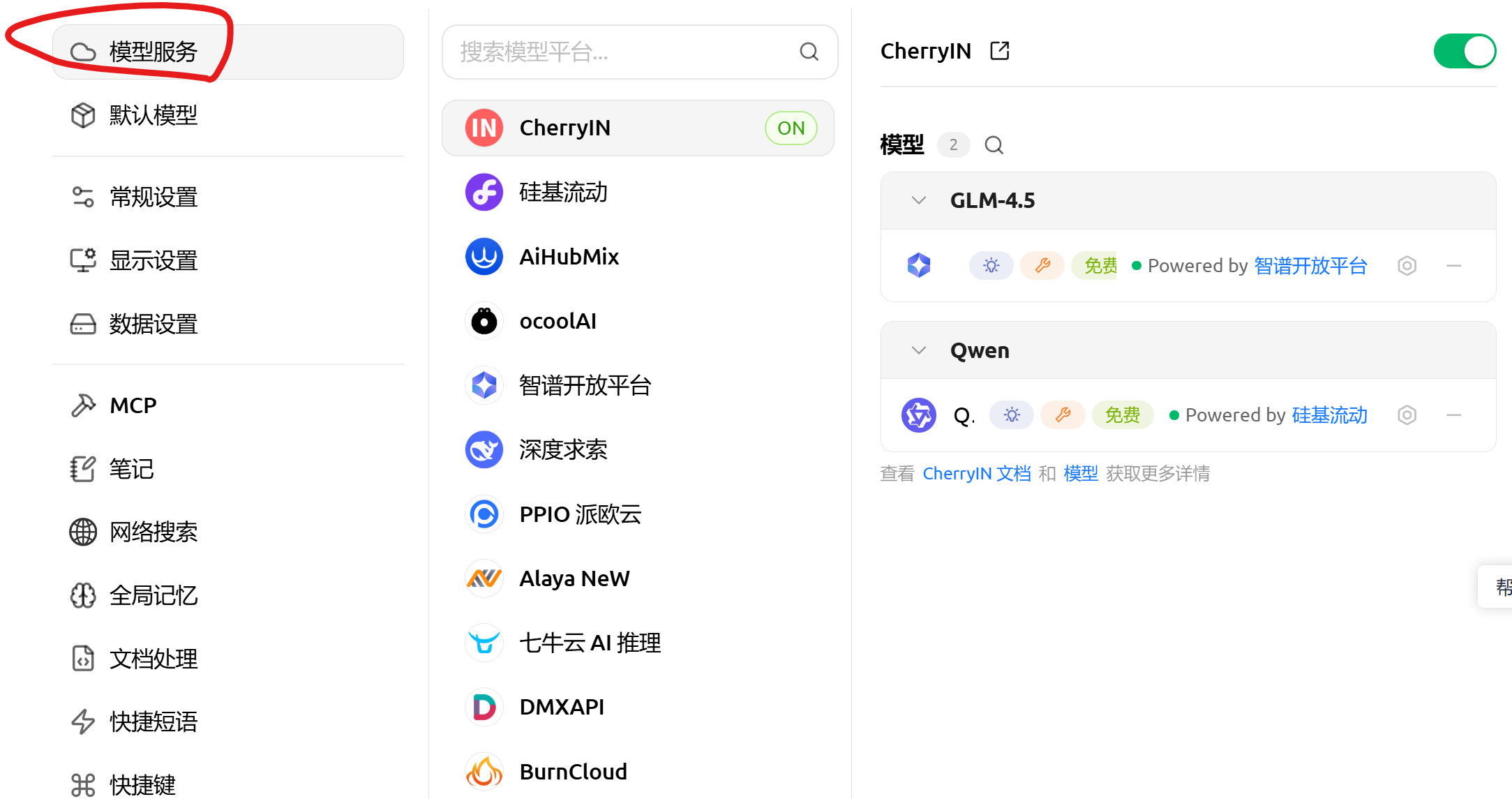
Task: Select the AiHubMix provider icon
Action: point(484,257)
